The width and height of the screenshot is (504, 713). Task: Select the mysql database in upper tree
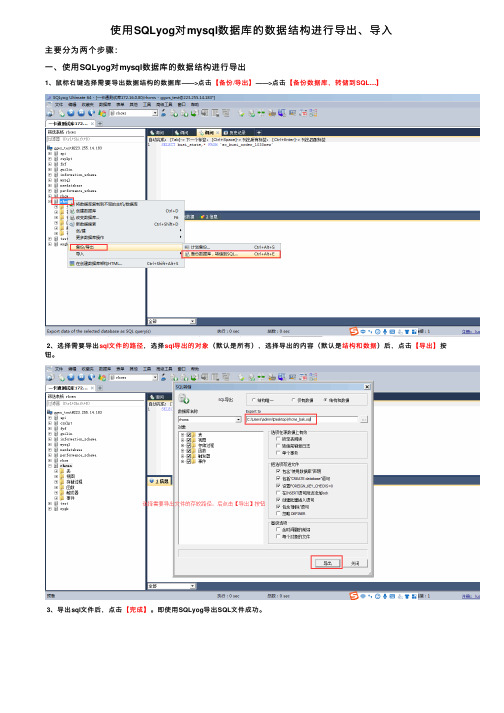pyautogui.click(x=65, y=180)
